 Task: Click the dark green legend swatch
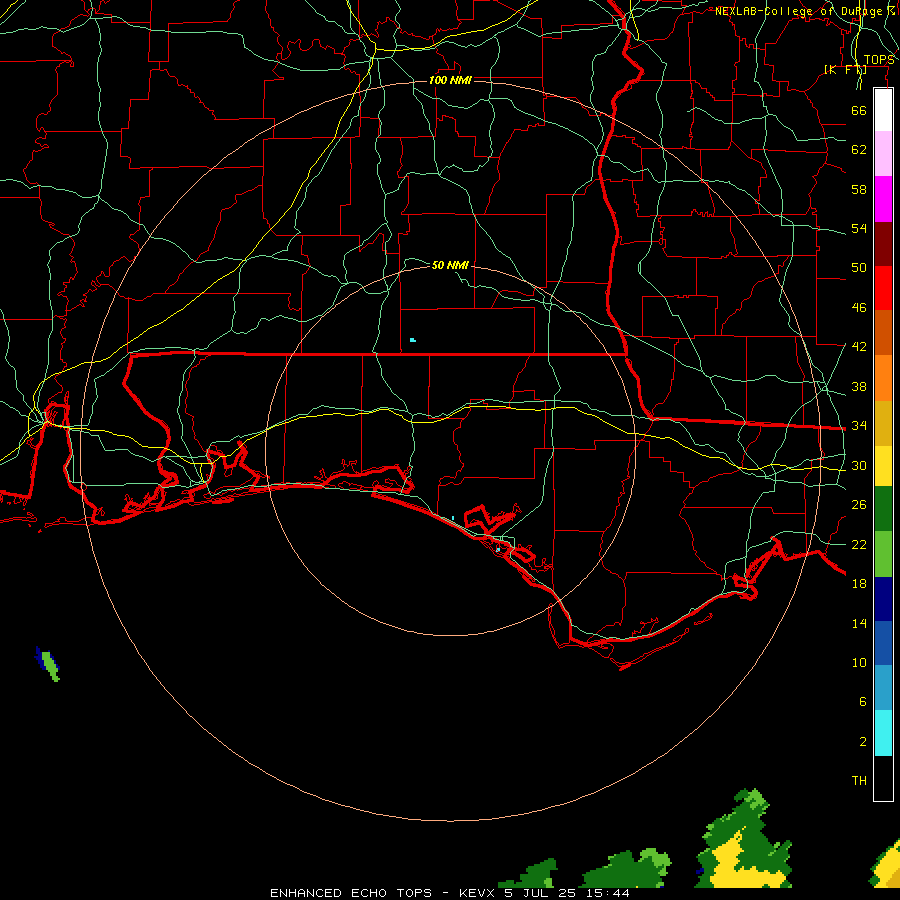tap(883, 509)
